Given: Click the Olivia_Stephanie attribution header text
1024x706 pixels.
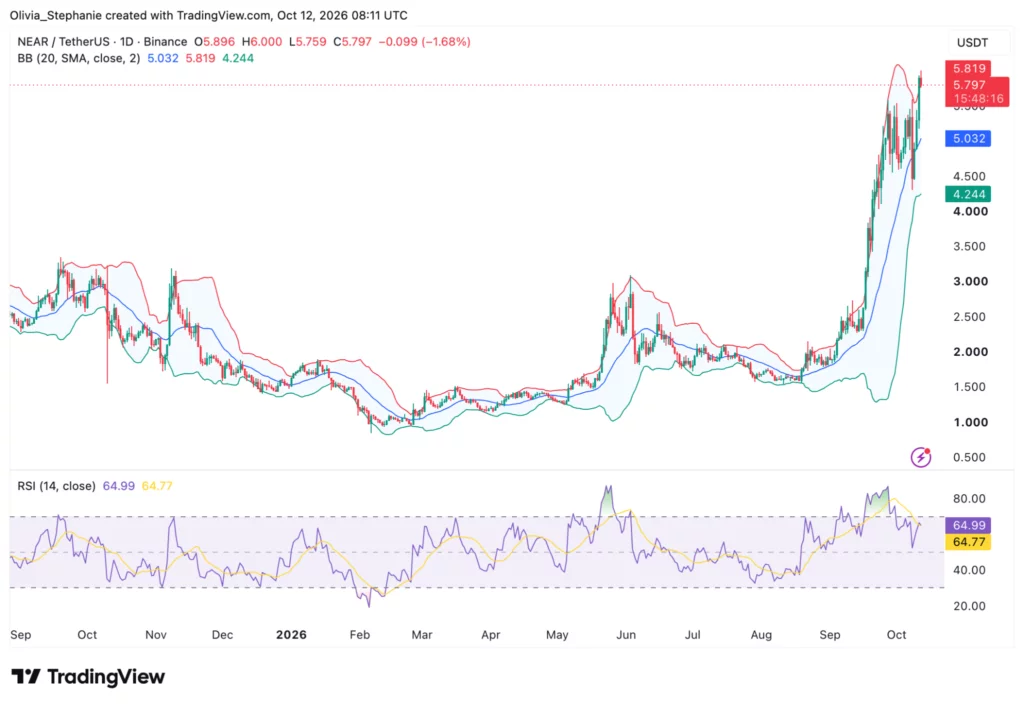Looking at the screenshot, I should pyautogui.click(x=208, y=15).
